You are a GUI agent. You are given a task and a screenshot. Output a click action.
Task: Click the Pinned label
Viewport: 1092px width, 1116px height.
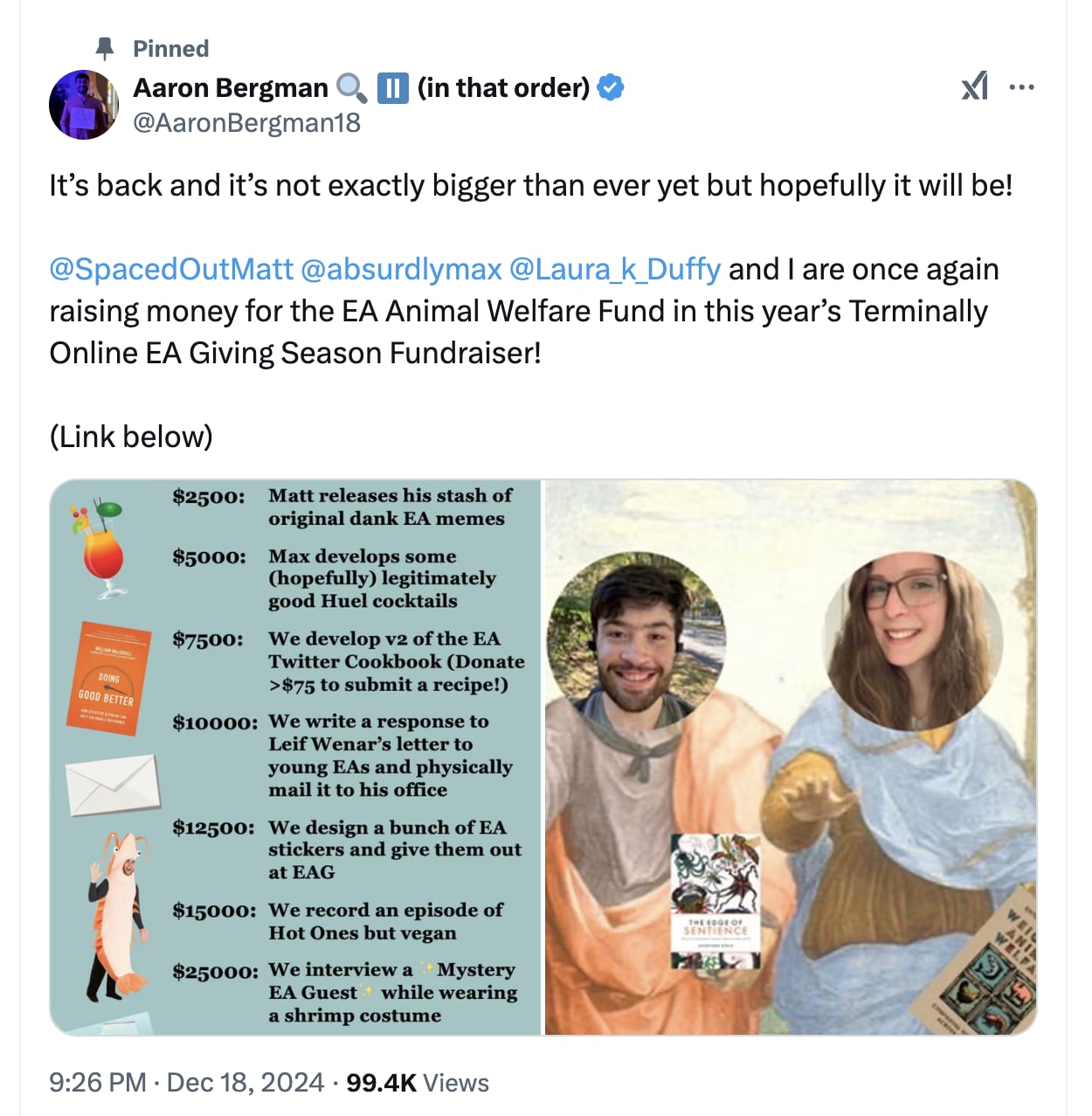[x=171, y=49]
